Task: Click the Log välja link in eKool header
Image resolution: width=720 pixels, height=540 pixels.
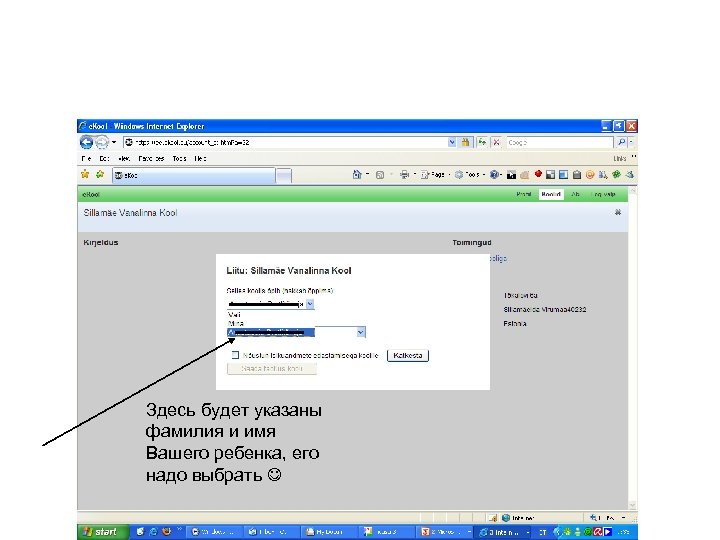Action: pos(603,195)
